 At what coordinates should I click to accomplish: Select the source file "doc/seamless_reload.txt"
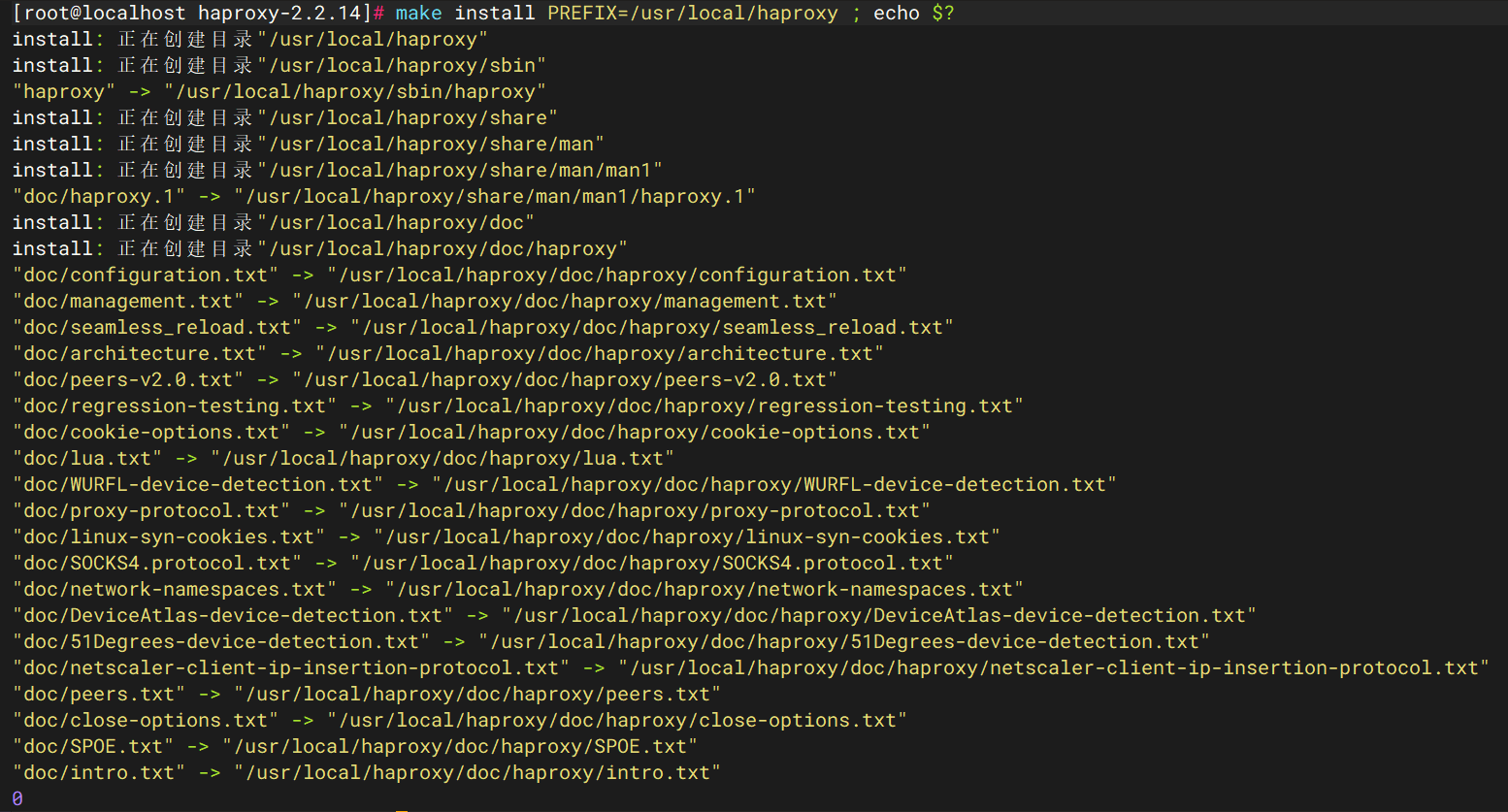click(157, 328)
